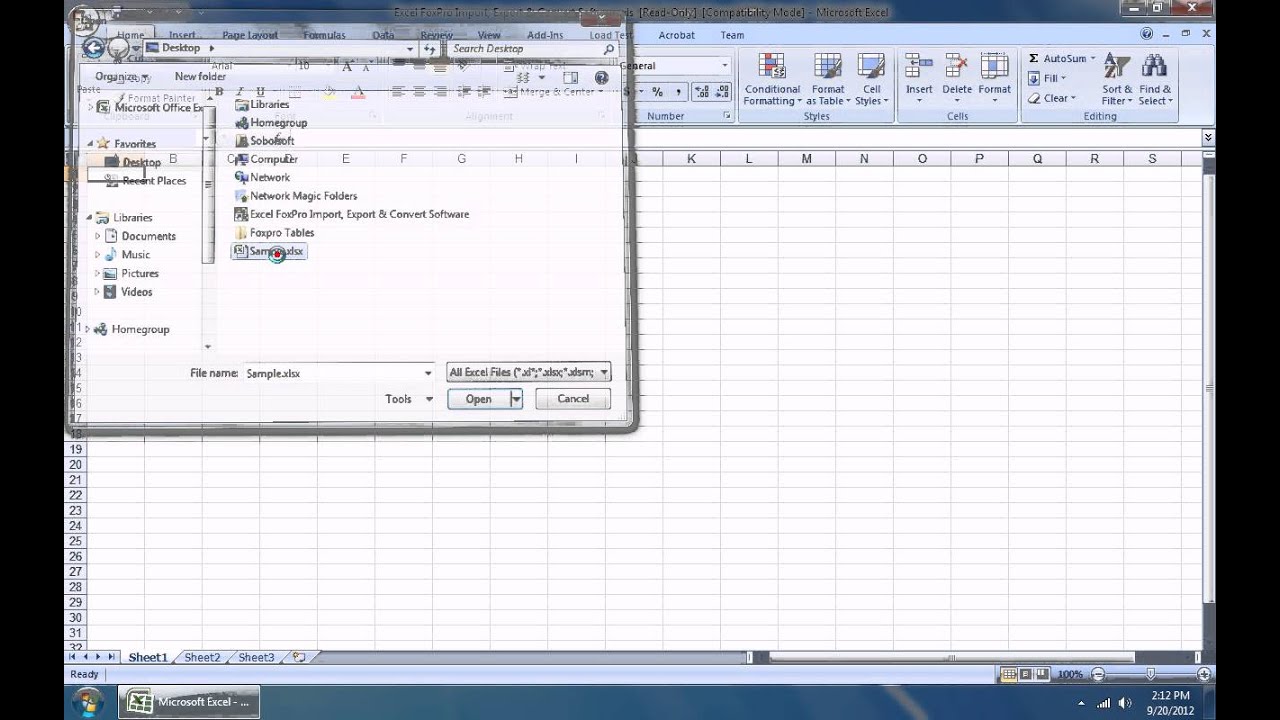This screenshot has width=1280, height=720.
Task: Open Find & Select binoculars
Action: click(1154, 80)
